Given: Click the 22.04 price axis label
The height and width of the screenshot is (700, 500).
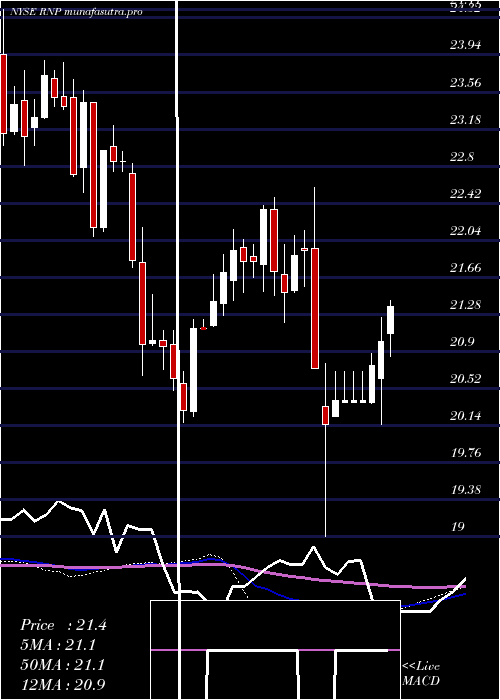Looking at the screenshot, I should 466,230.
